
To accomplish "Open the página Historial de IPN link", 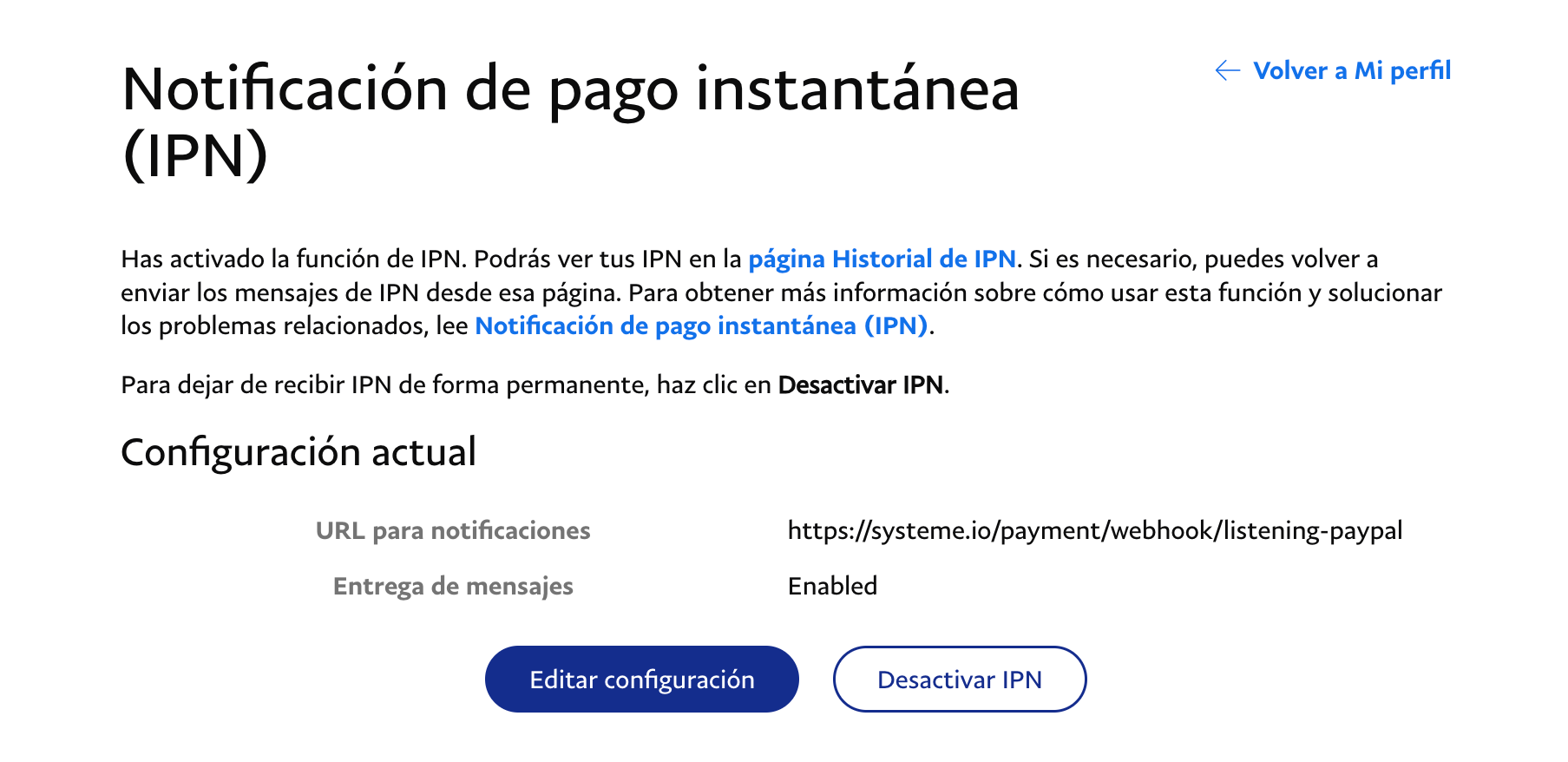I will 882,259.
